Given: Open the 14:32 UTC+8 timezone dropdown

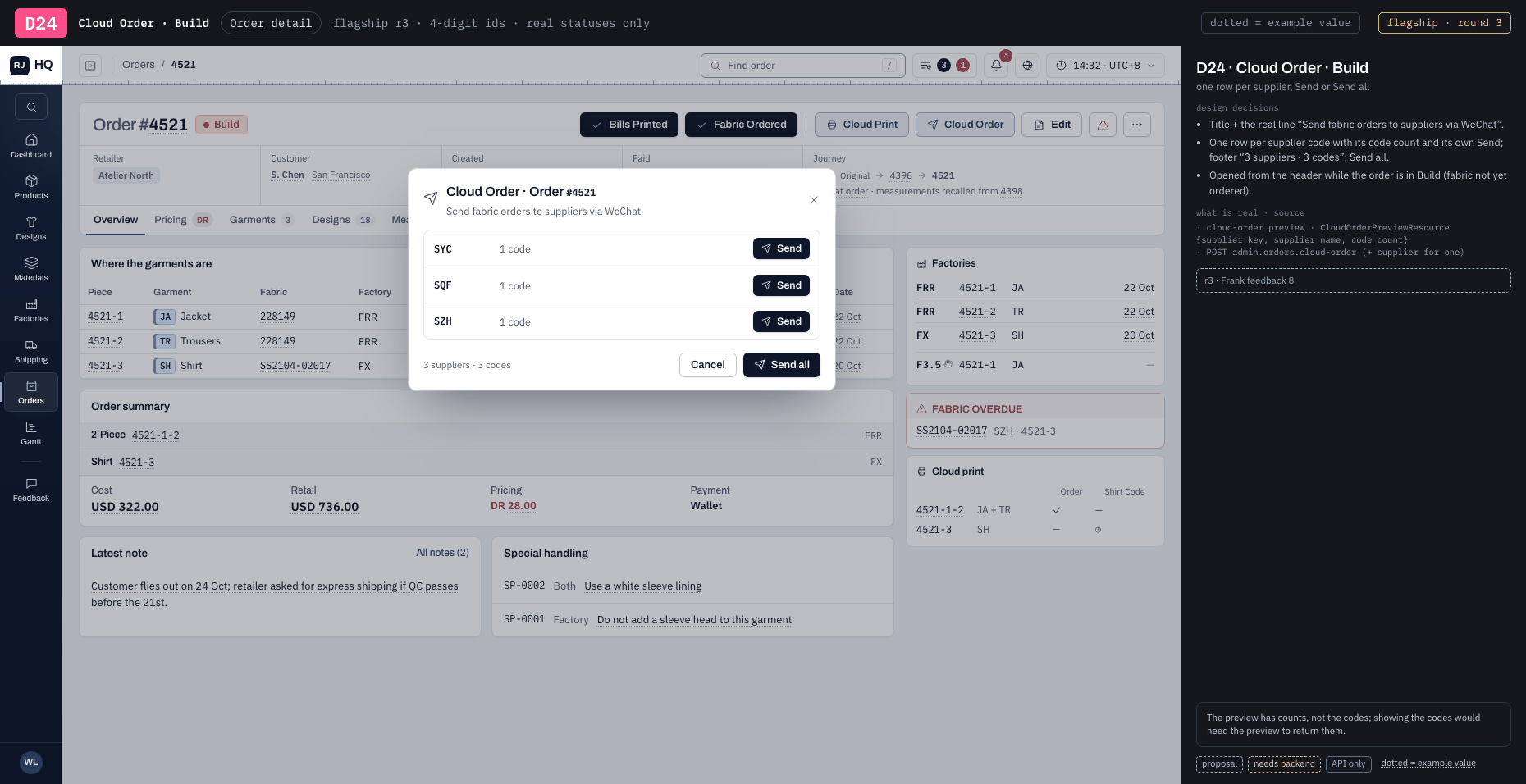Looking at the screenshot, I should pos(1105,66).
